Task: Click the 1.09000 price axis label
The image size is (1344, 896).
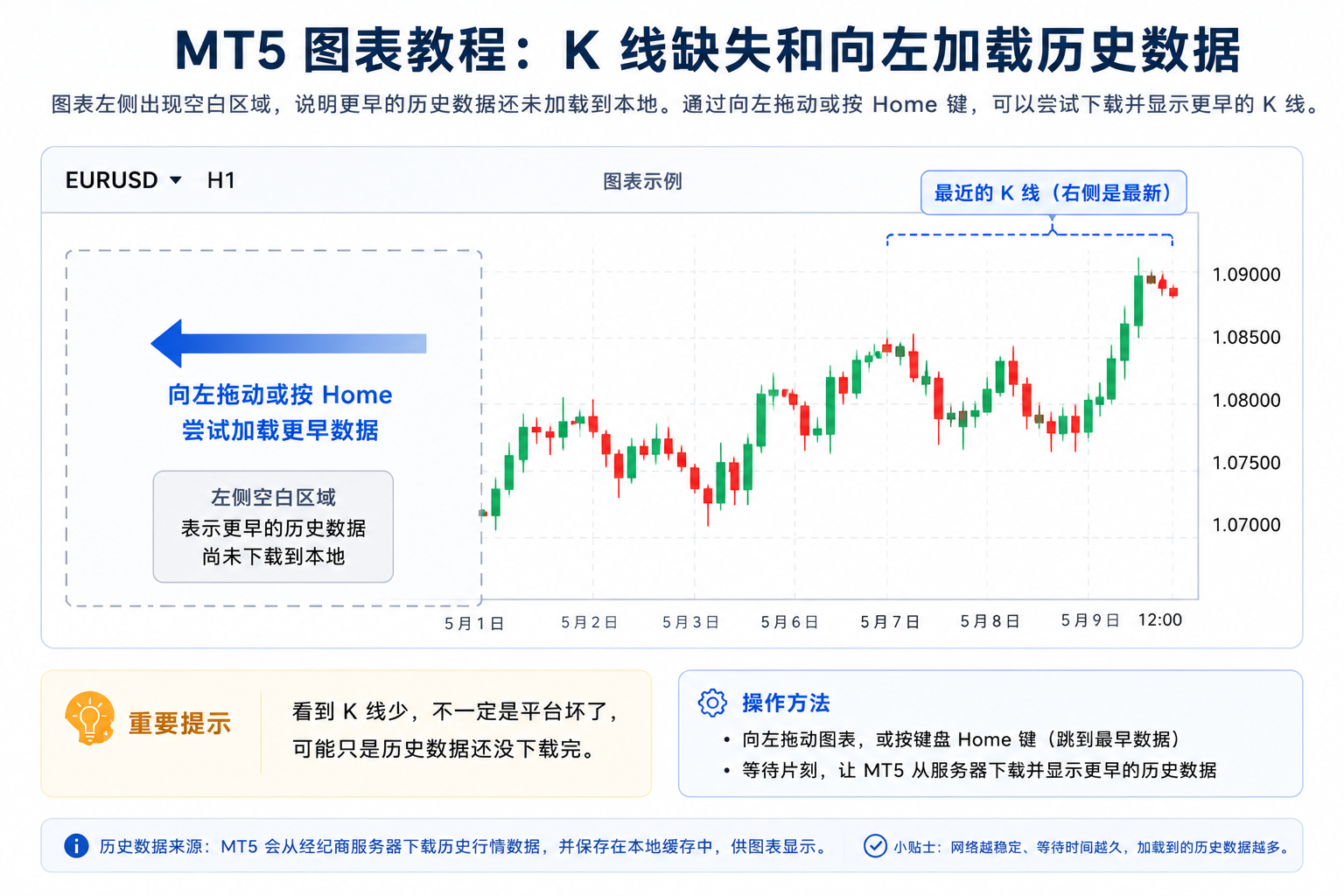Action: pyautogui.click(x=1246, y=275)
